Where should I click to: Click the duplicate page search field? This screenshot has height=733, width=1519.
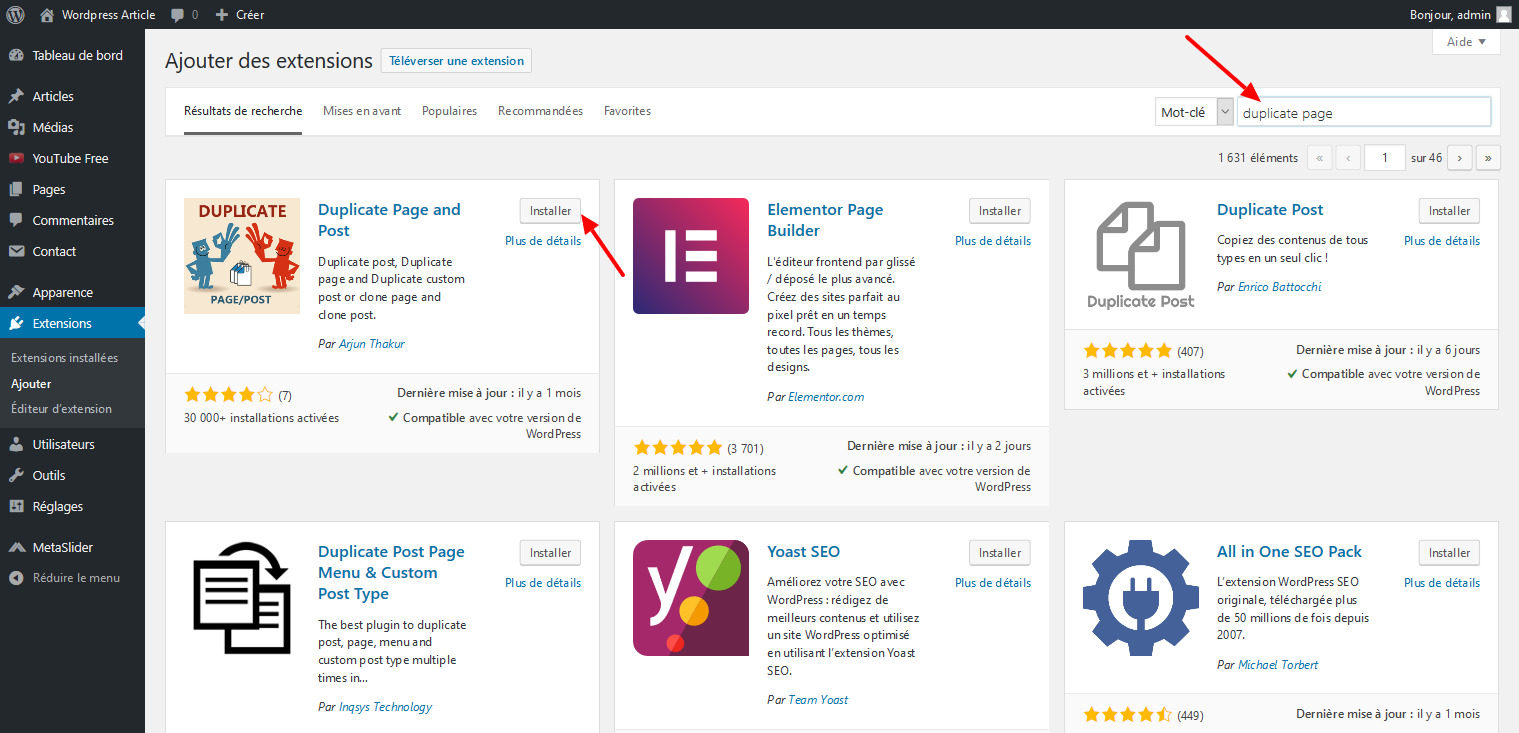(x=1364, y=112)
